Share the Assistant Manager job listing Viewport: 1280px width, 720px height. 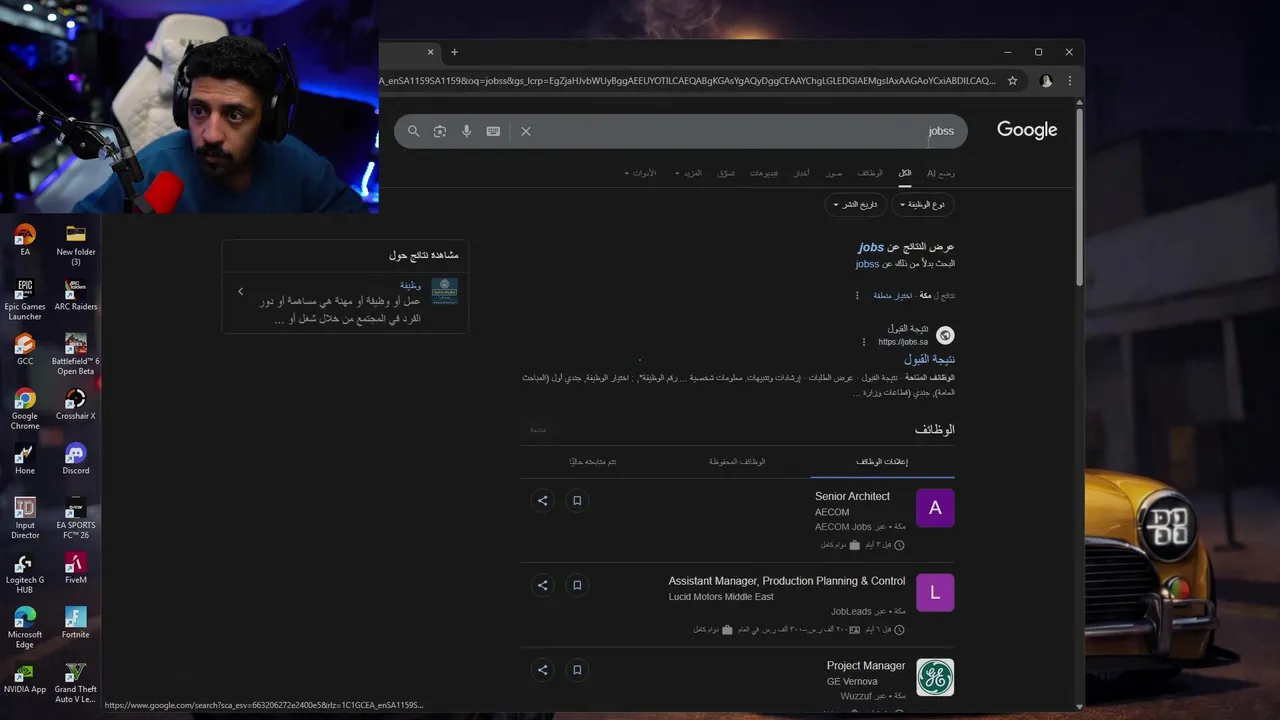click(543, 585)
